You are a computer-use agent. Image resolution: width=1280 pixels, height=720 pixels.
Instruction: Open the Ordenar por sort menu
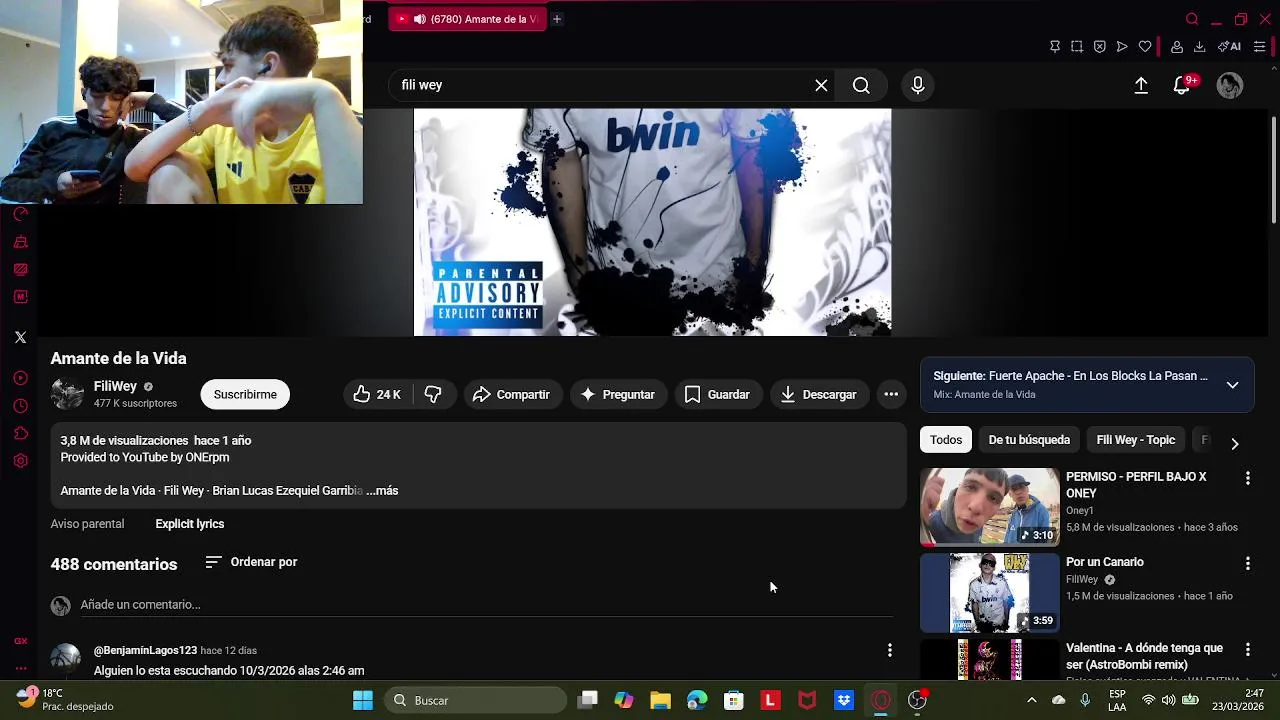click(x=251, y=562)
